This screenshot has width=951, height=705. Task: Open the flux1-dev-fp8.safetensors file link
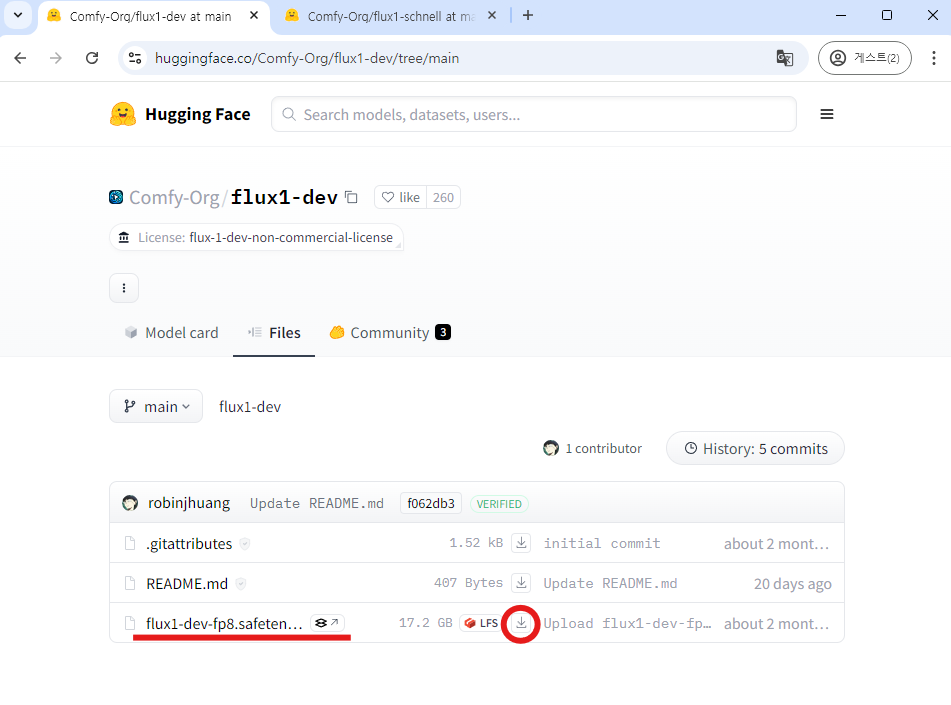point(224,623)
